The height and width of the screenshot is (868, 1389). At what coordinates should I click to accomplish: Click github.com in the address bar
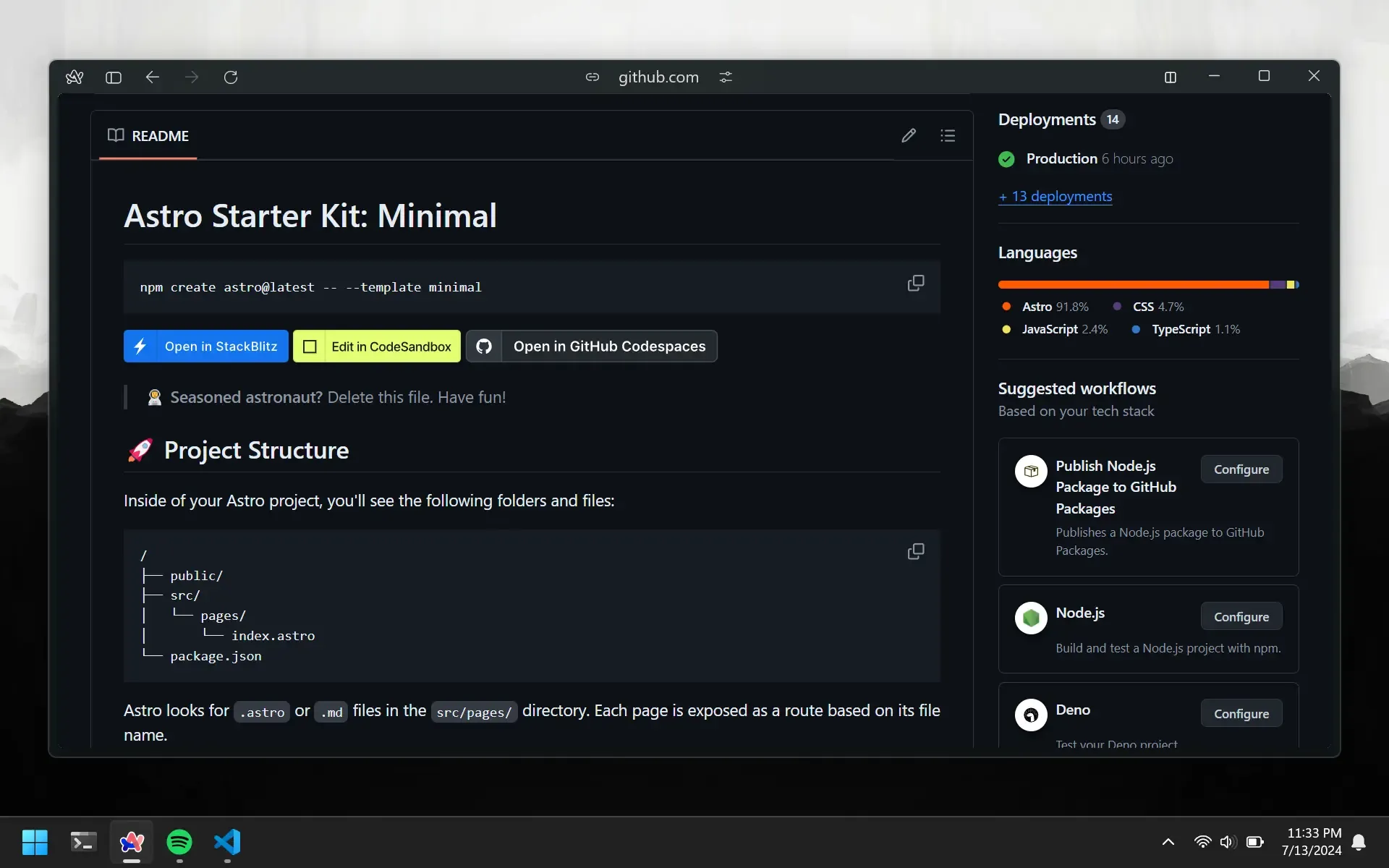pos(658,77)
